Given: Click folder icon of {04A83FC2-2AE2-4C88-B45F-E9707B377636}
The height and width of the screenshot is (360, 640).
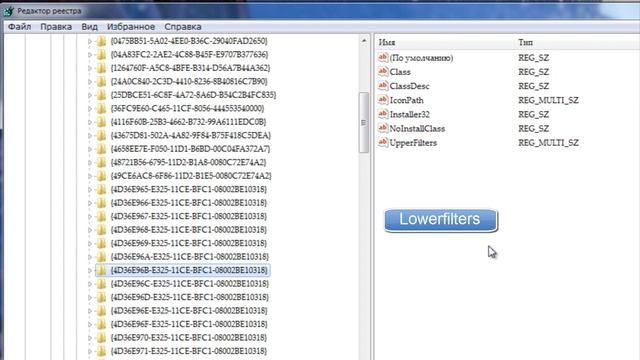Looking at the screenshot, I should (x=101, y=54).
